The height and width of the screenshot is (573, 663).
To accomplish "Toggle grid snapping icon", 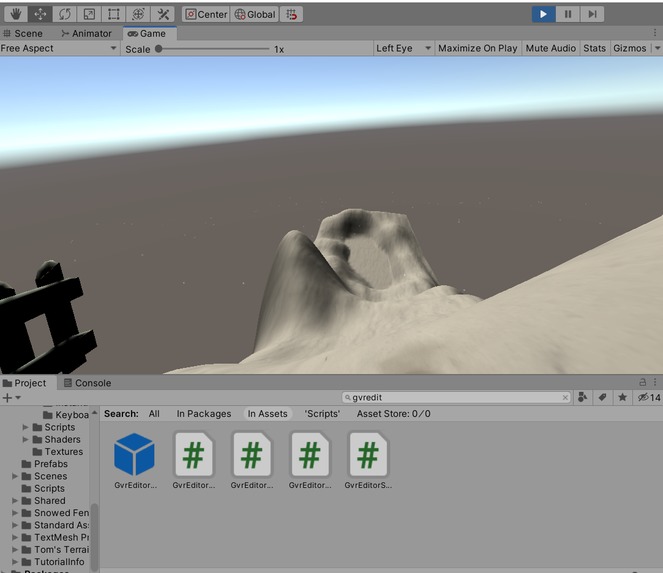I will (291, 14).
